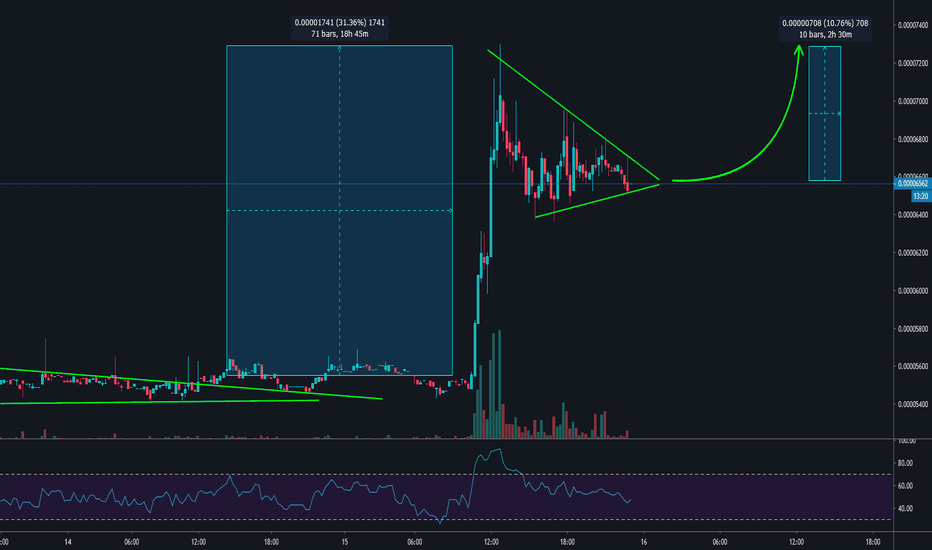
Task: Click the 13:20 bar countdown label
Action: pos(920,196)
